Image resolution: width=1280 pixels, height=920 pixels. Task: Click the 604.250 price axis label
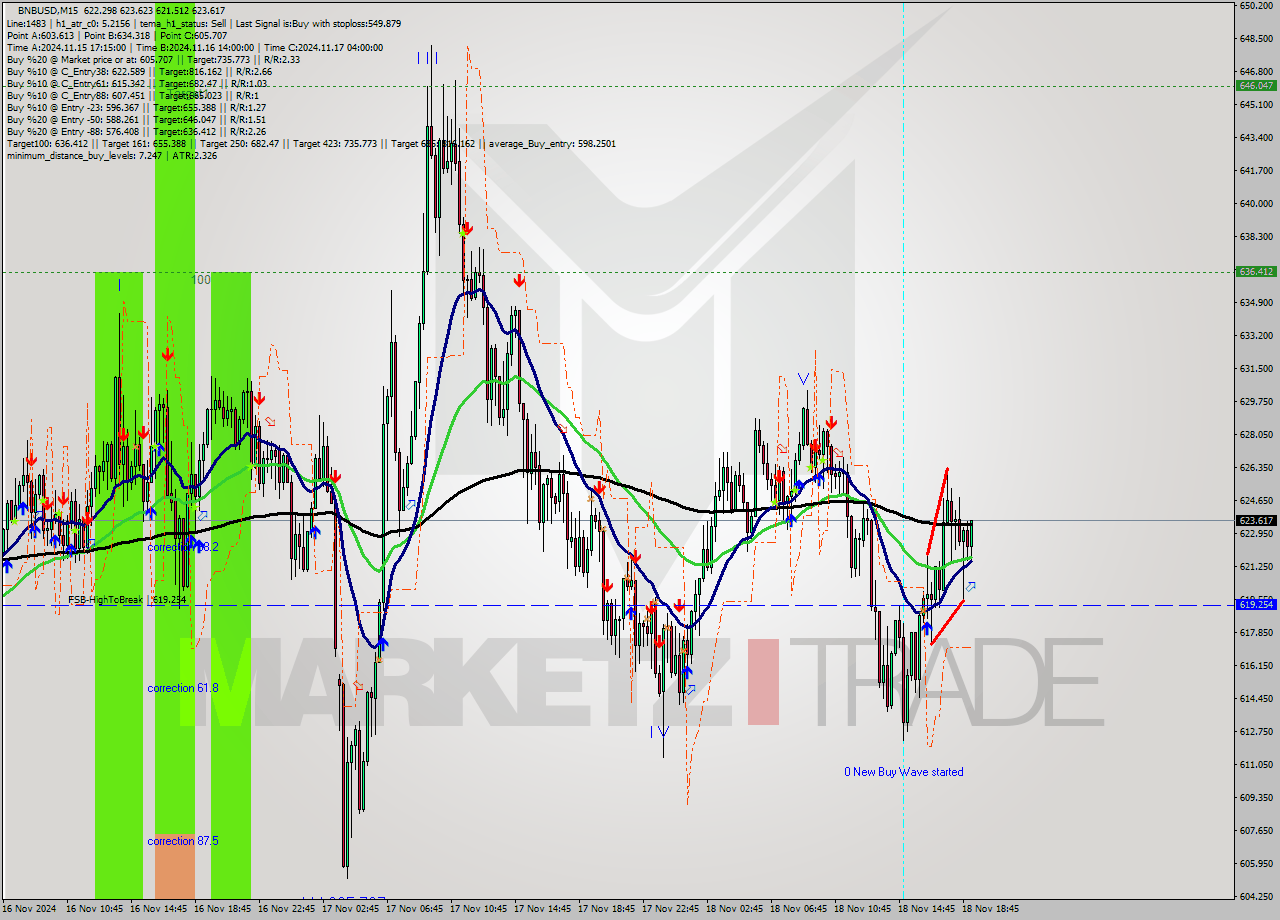pyautogui.click(x=1256, y=897)
